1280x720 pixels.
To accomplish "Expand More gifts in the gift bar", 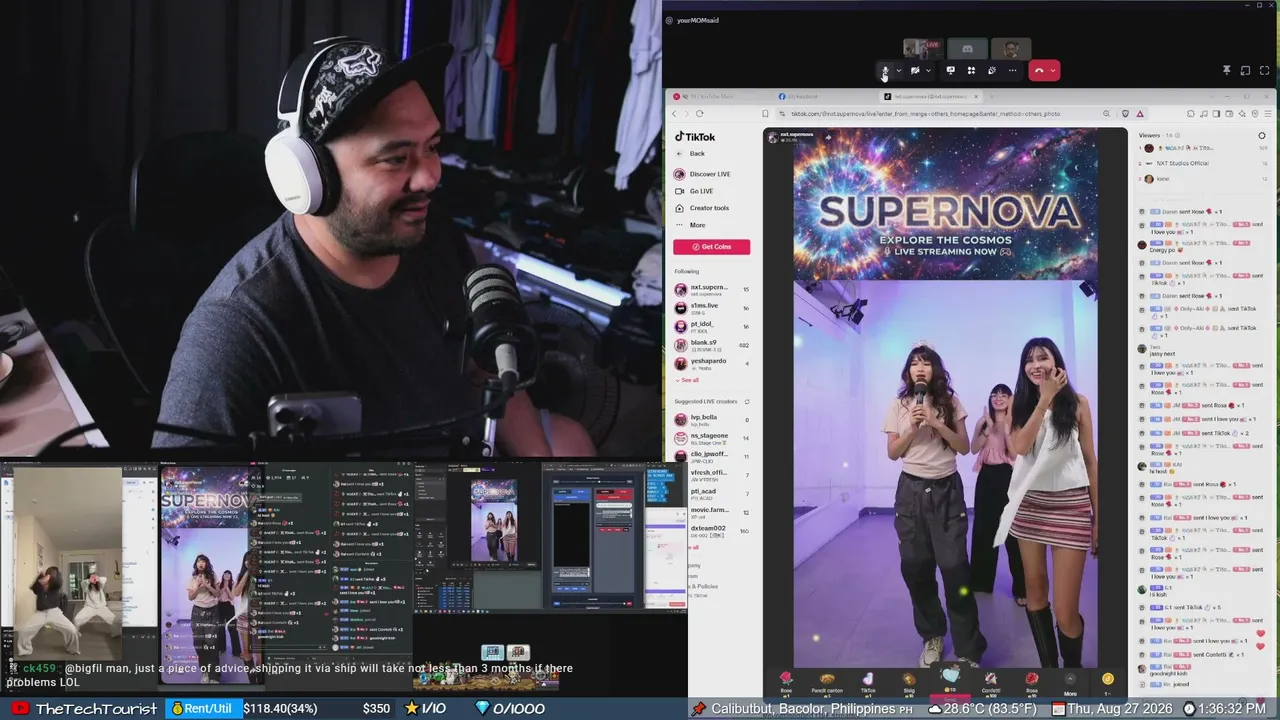I will 1070,683.
